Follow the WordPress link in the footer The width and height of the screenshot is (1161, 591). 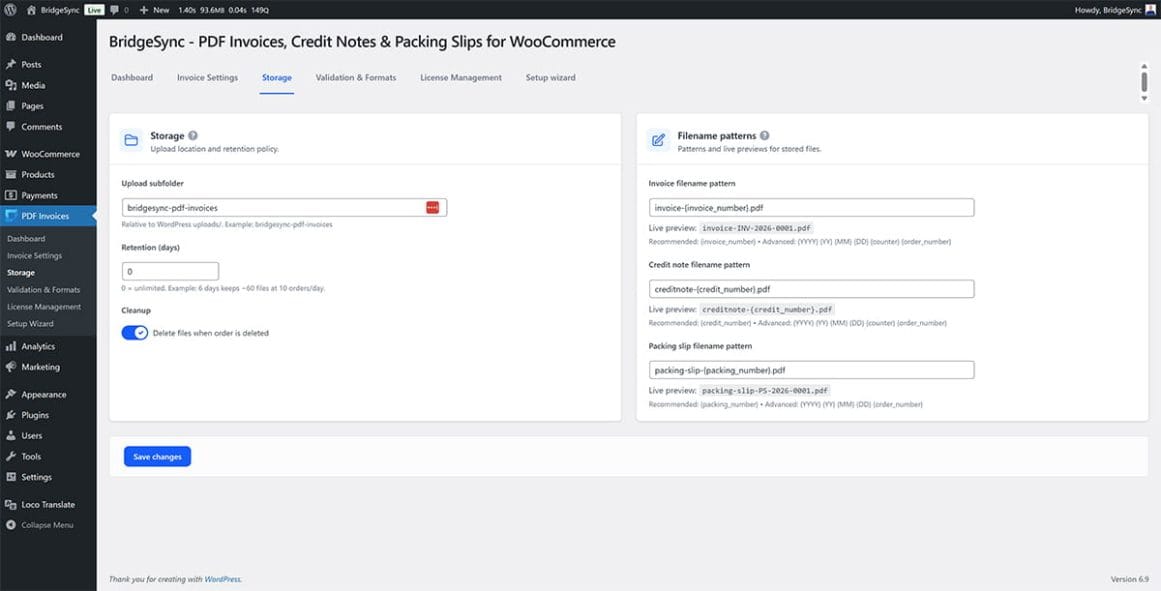222,579
